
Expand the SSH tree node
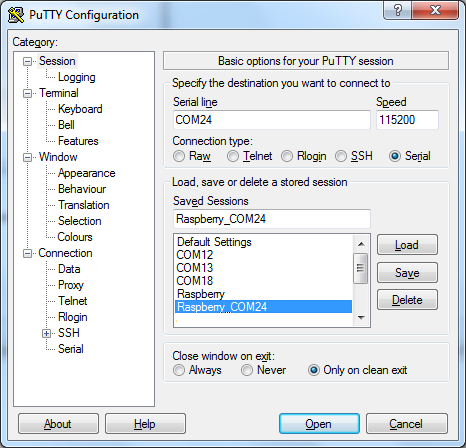pos(46,333)
